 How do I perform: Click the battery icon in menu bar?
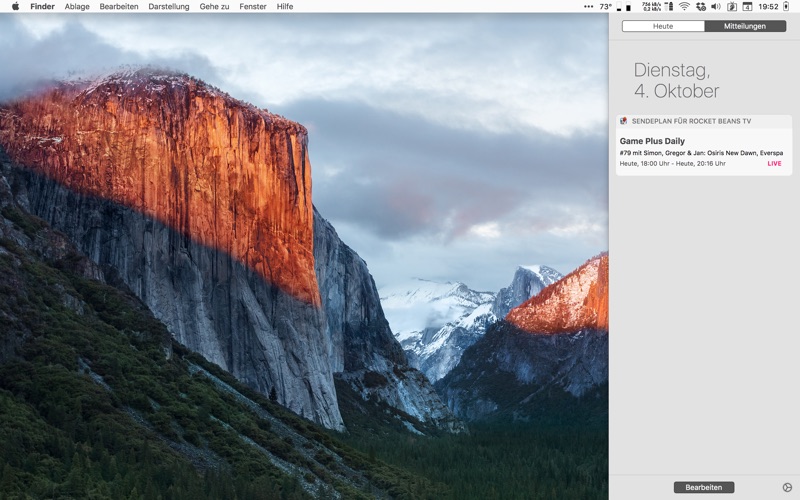[786, 6]
